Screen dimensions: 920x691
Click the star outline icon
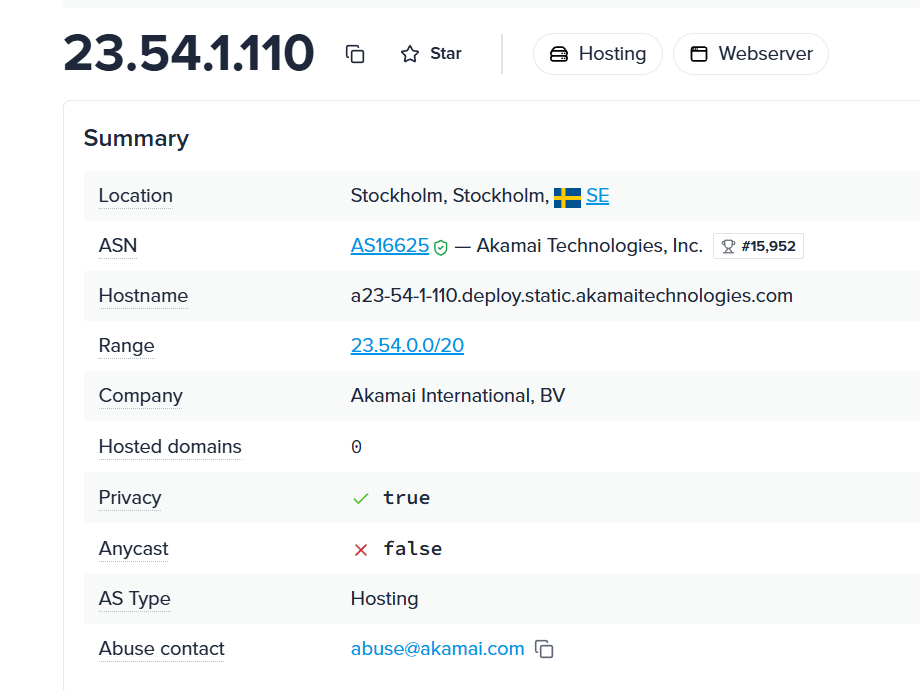pos(410,54)
